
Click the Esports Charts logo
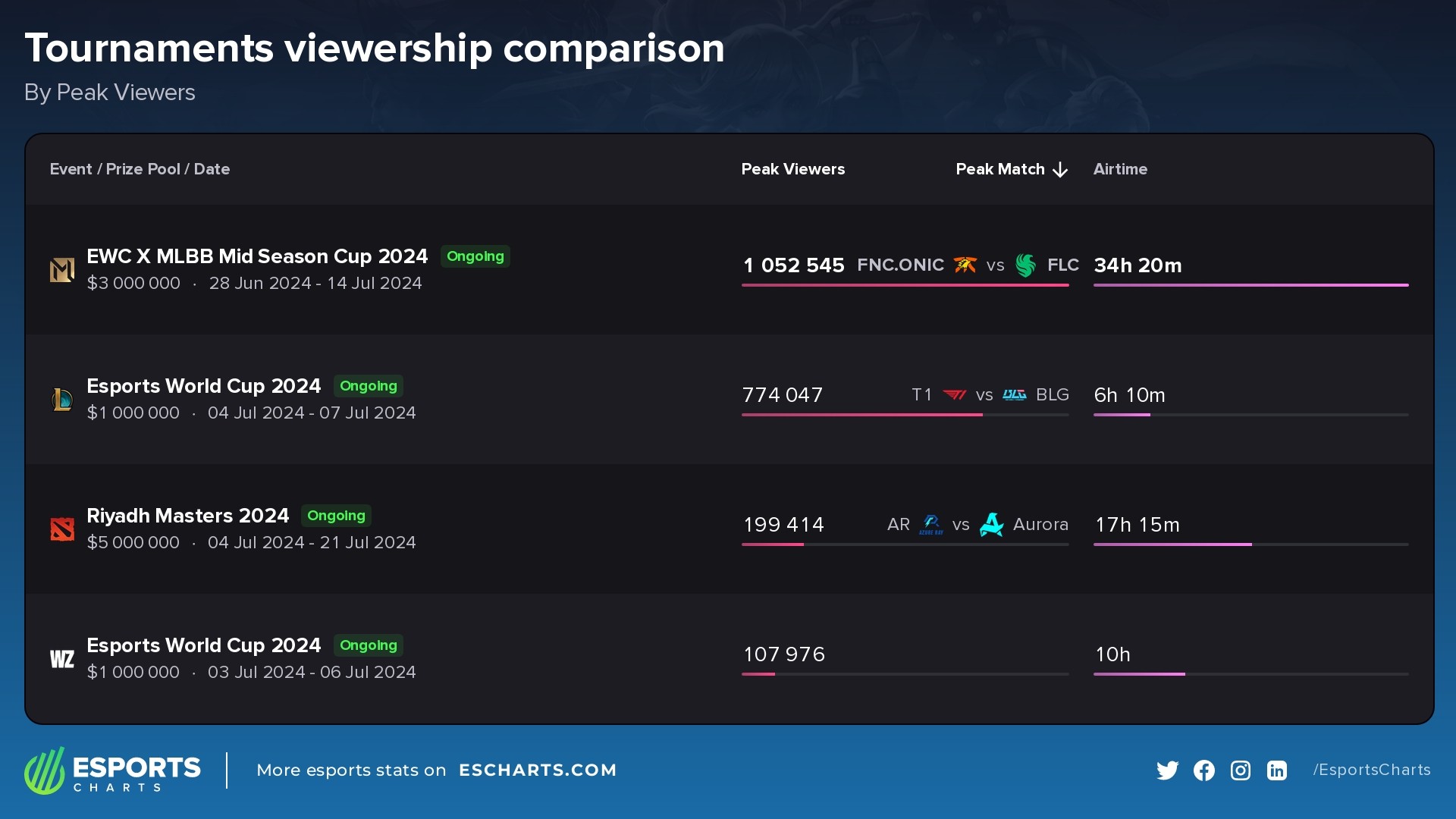coord(112,770)
